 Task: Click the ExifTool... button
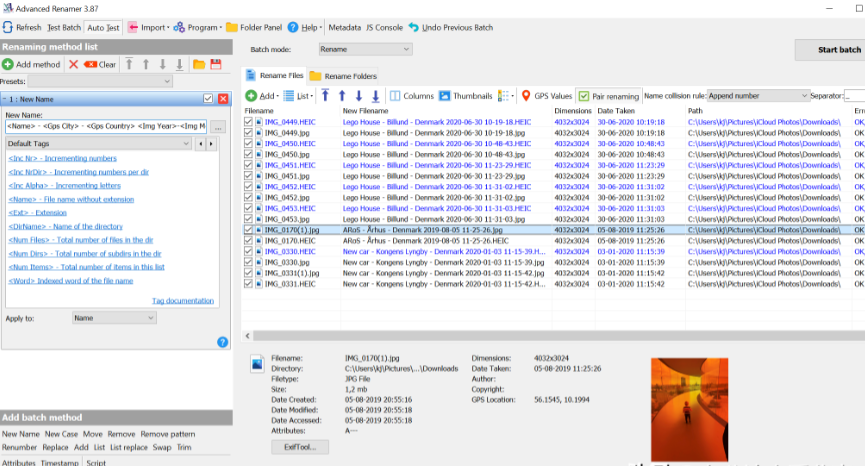[300, 447]
